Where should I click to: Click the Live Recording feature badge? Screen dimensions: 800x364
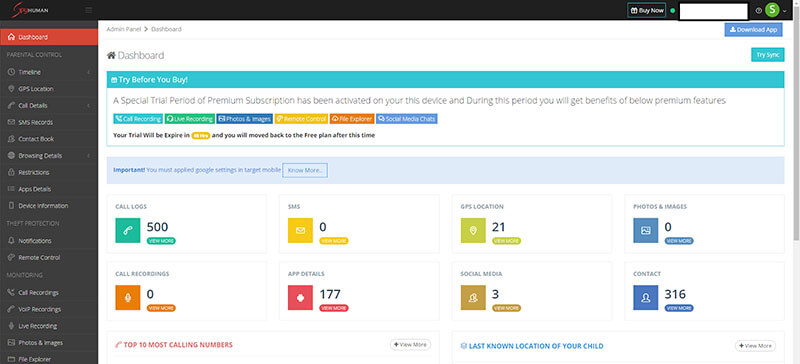click(190, 119)
